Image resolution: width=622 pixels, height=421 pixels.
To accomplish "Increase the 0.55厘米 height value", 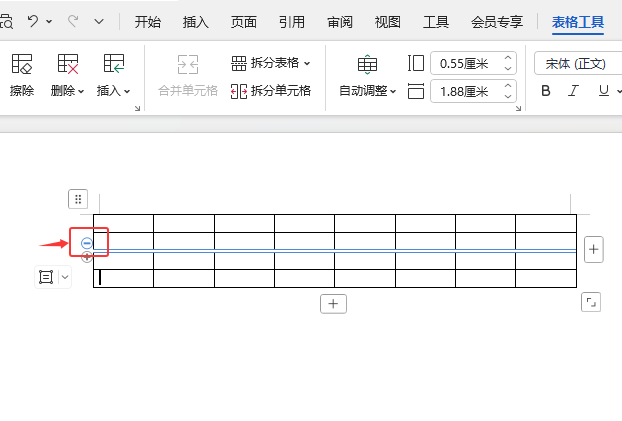I will 508,58.
